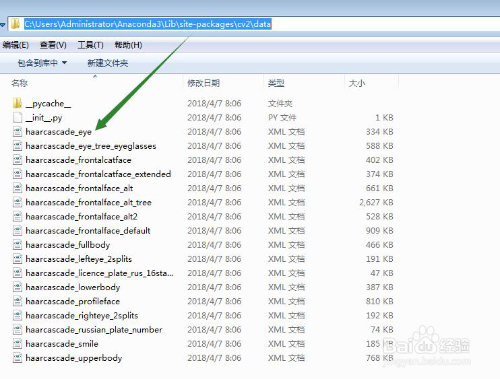
Task: Click the folder icon in the address bar
Action: point(15,24)
